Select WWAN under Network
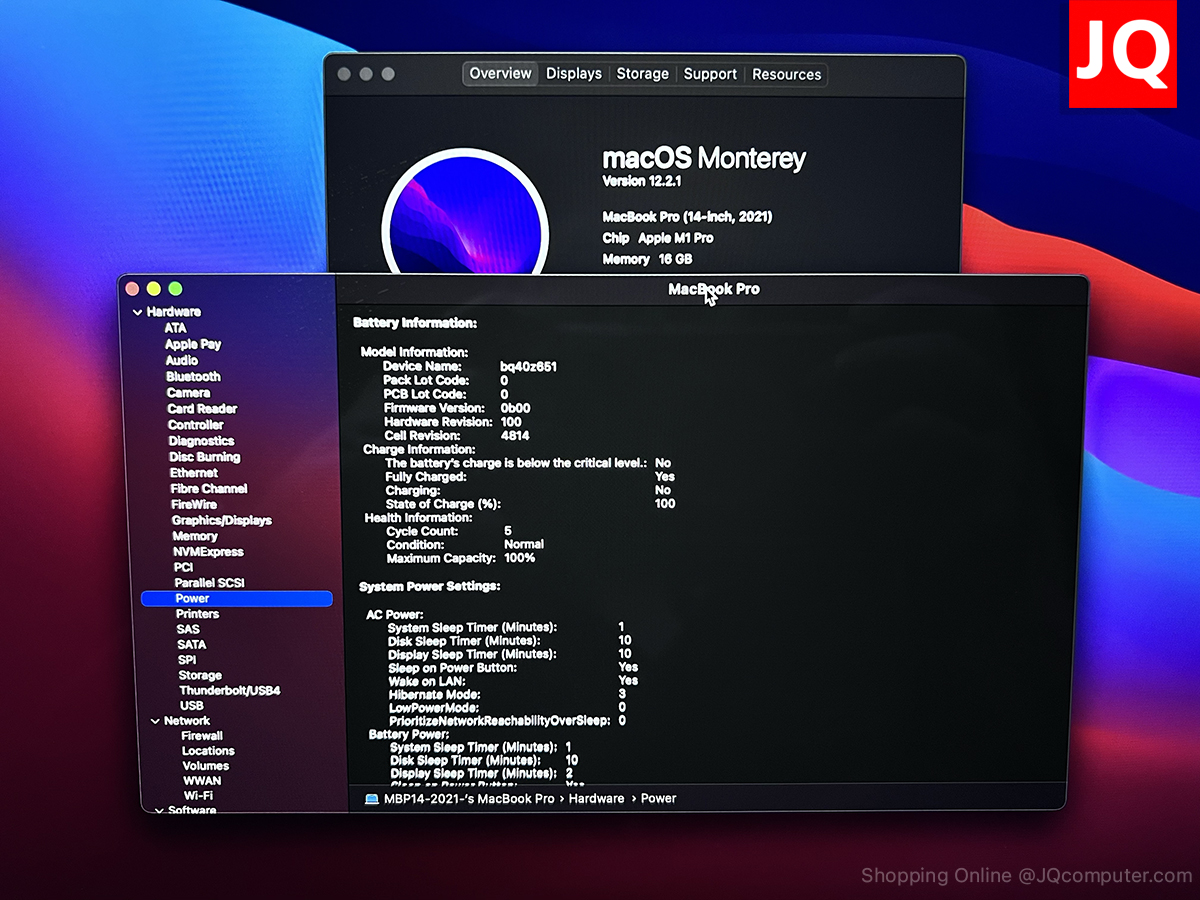Screen dimensions: 1200x900 (202, 781)
